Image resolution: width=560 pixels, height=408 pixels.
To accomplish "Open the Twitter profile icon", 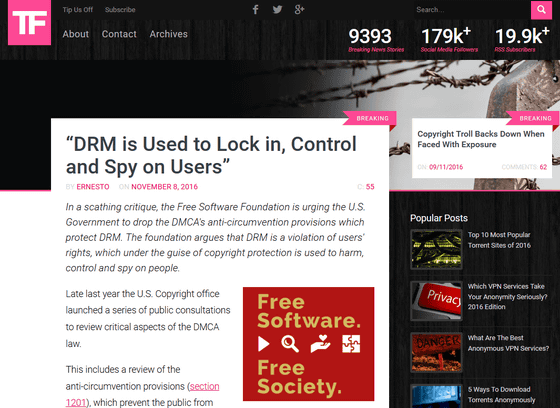I will pyautogui.click(x=278, y=10).
